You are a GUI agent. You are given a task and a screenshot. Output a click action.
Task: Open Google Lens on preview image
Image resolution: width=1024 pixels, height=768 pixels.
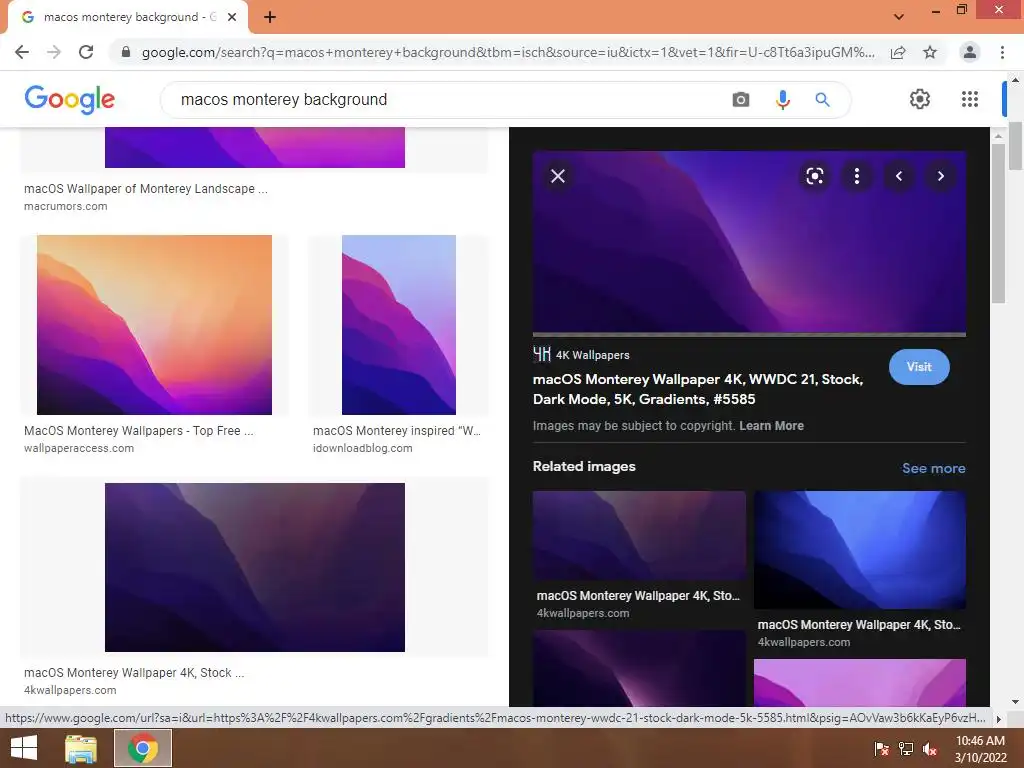tap(814, 176)
